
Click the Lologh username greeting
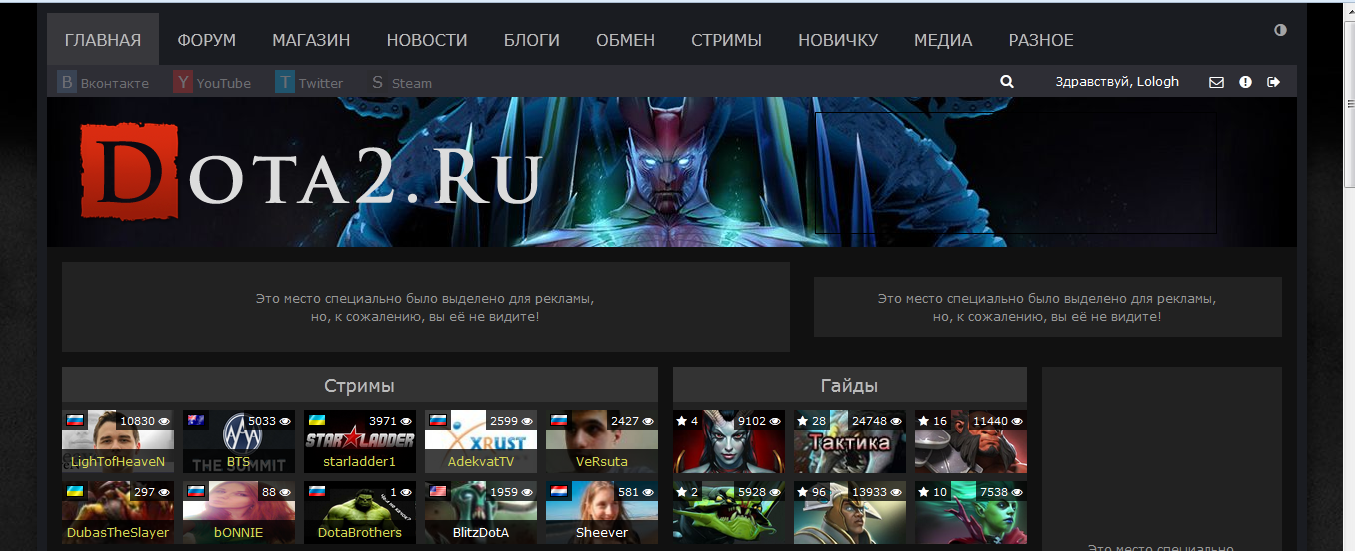tap(1116, 82)
